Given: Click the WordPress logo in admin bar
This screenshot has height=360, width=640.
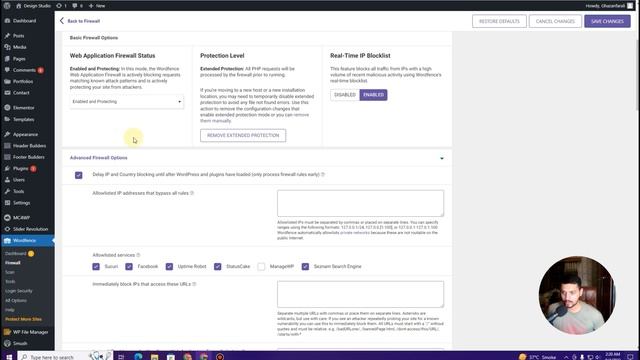Looking at the screenshot, I should tap(7, 6).
